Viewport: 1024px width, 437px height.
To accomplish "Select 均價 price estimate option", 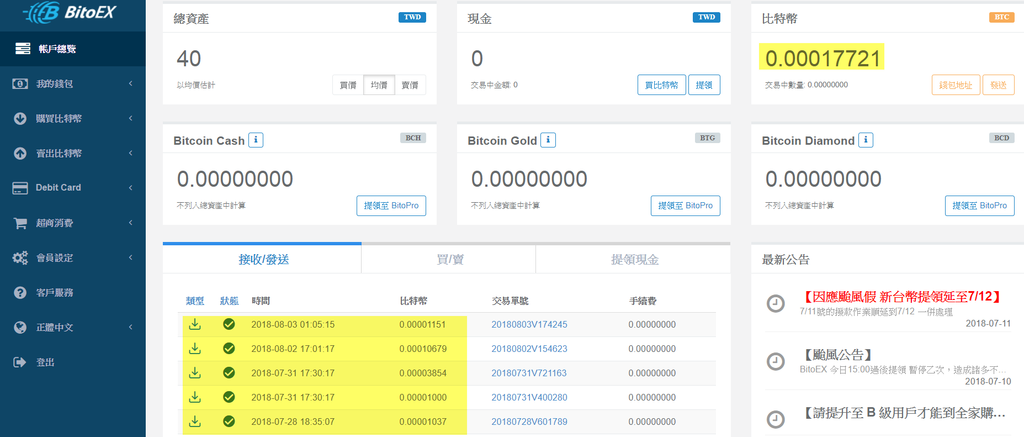I will tap(379, 85).
